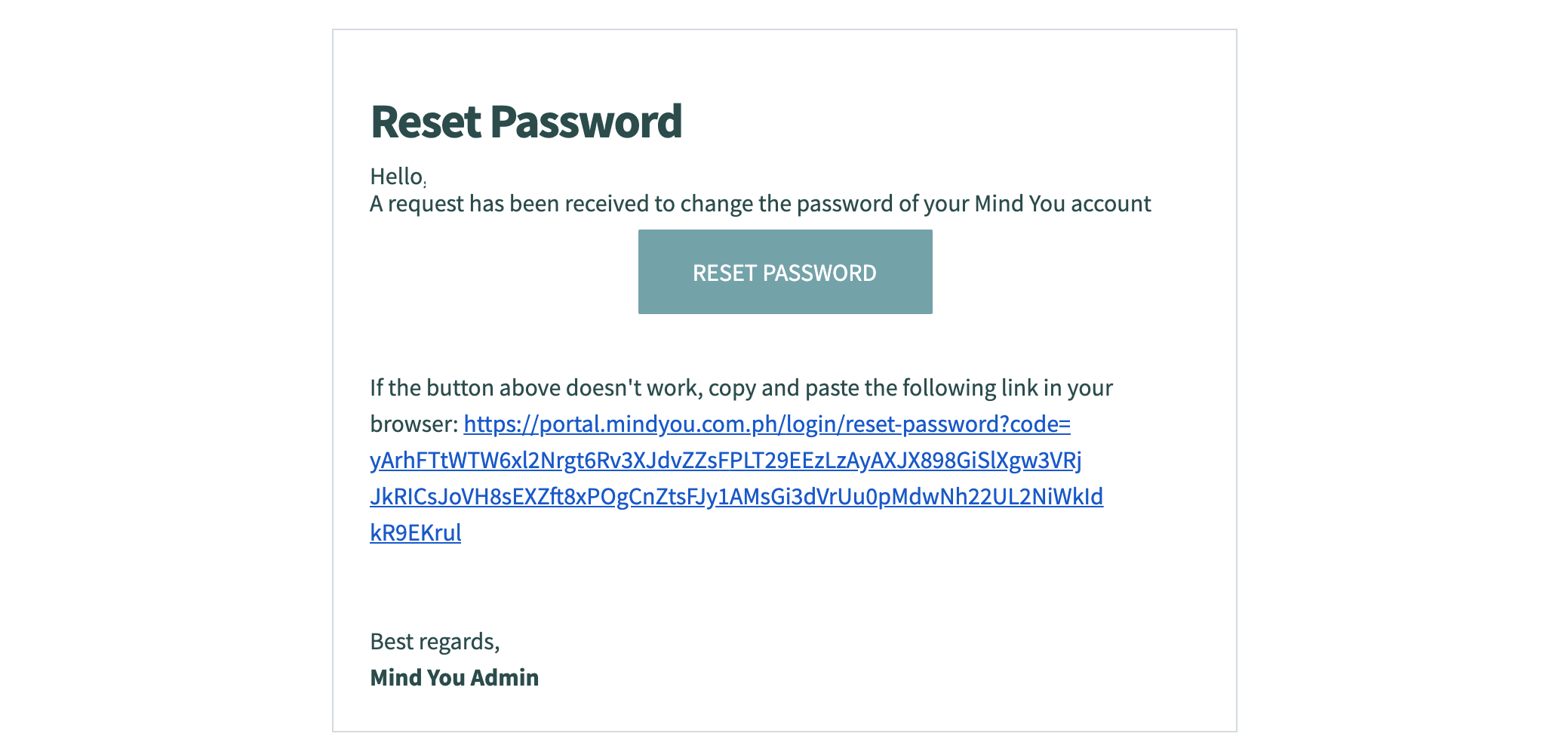The height and width of the screenshot is (749, 1568).
Task: Click the 'Mind You account' words
Action: (1062, 204)
